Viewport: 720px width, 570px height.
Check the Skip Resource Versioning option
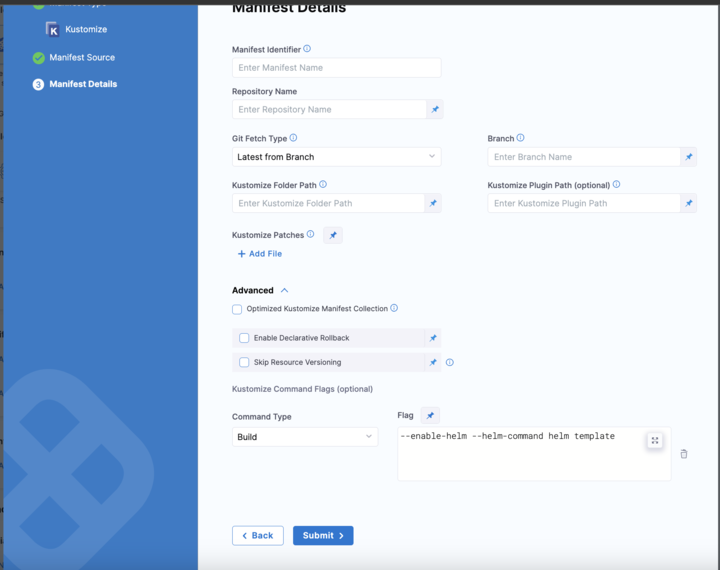pos(244,362)
